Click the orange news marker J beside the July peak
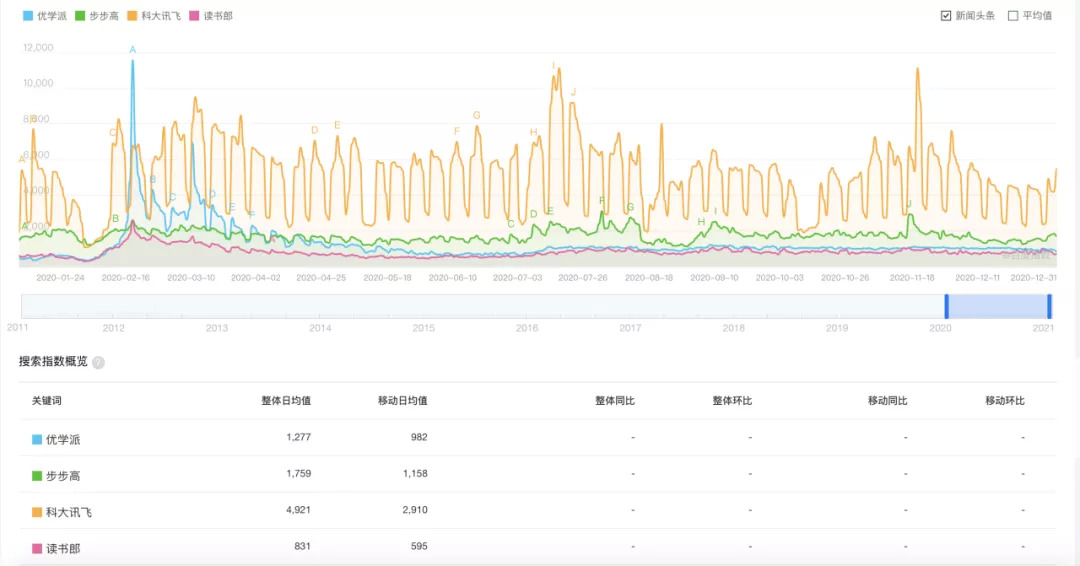Image resolution: width=1080 pixels, height=566 pixels. 573,92
